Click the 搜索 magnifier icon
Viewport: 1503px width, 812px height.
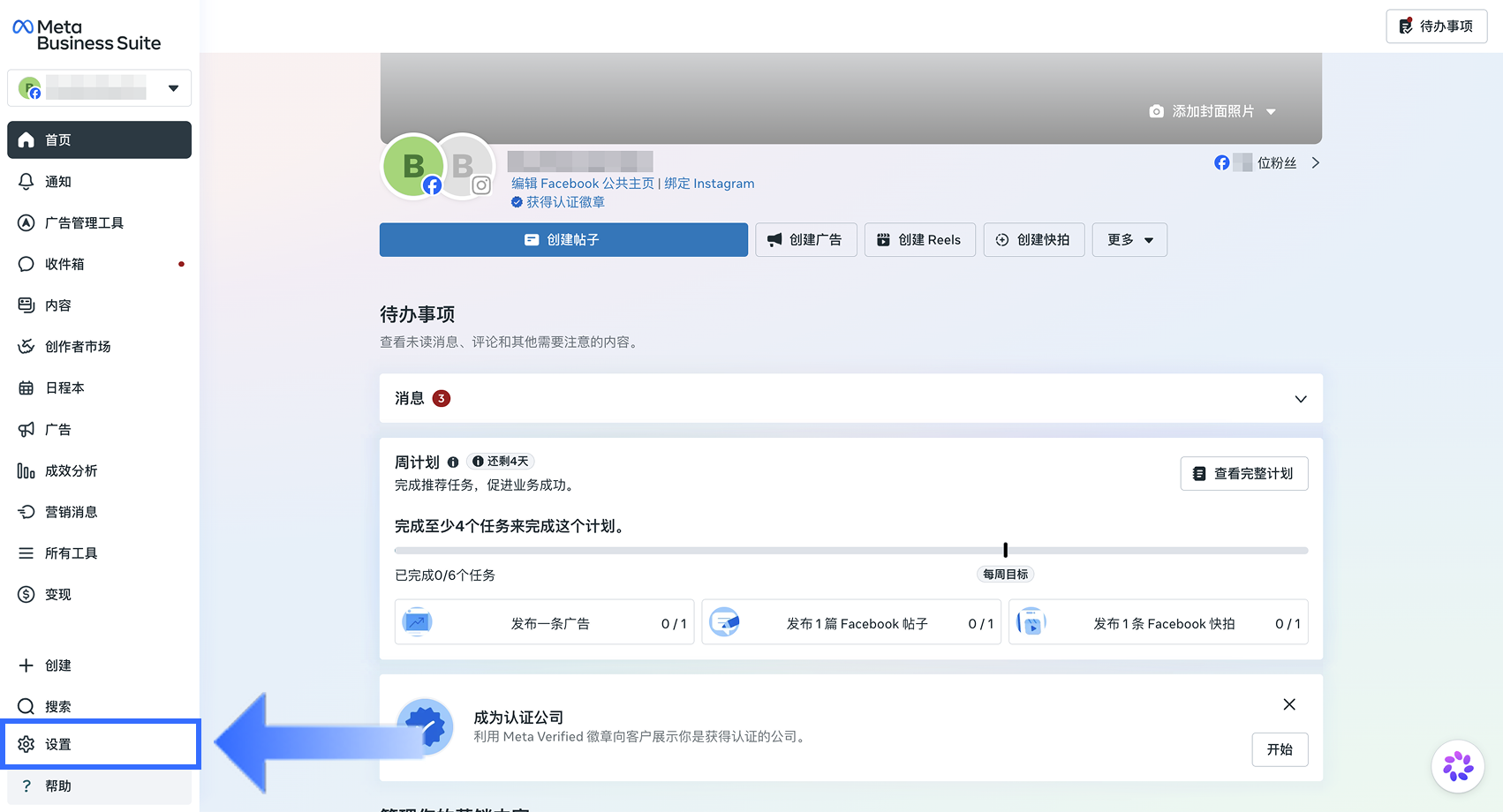point(26,707)
